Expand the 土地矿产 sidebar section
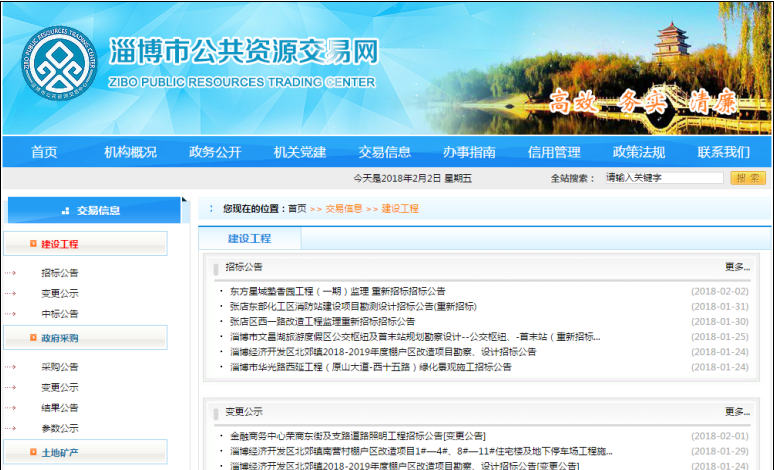This screenshot has height=470, width=775. click(60, 453)
